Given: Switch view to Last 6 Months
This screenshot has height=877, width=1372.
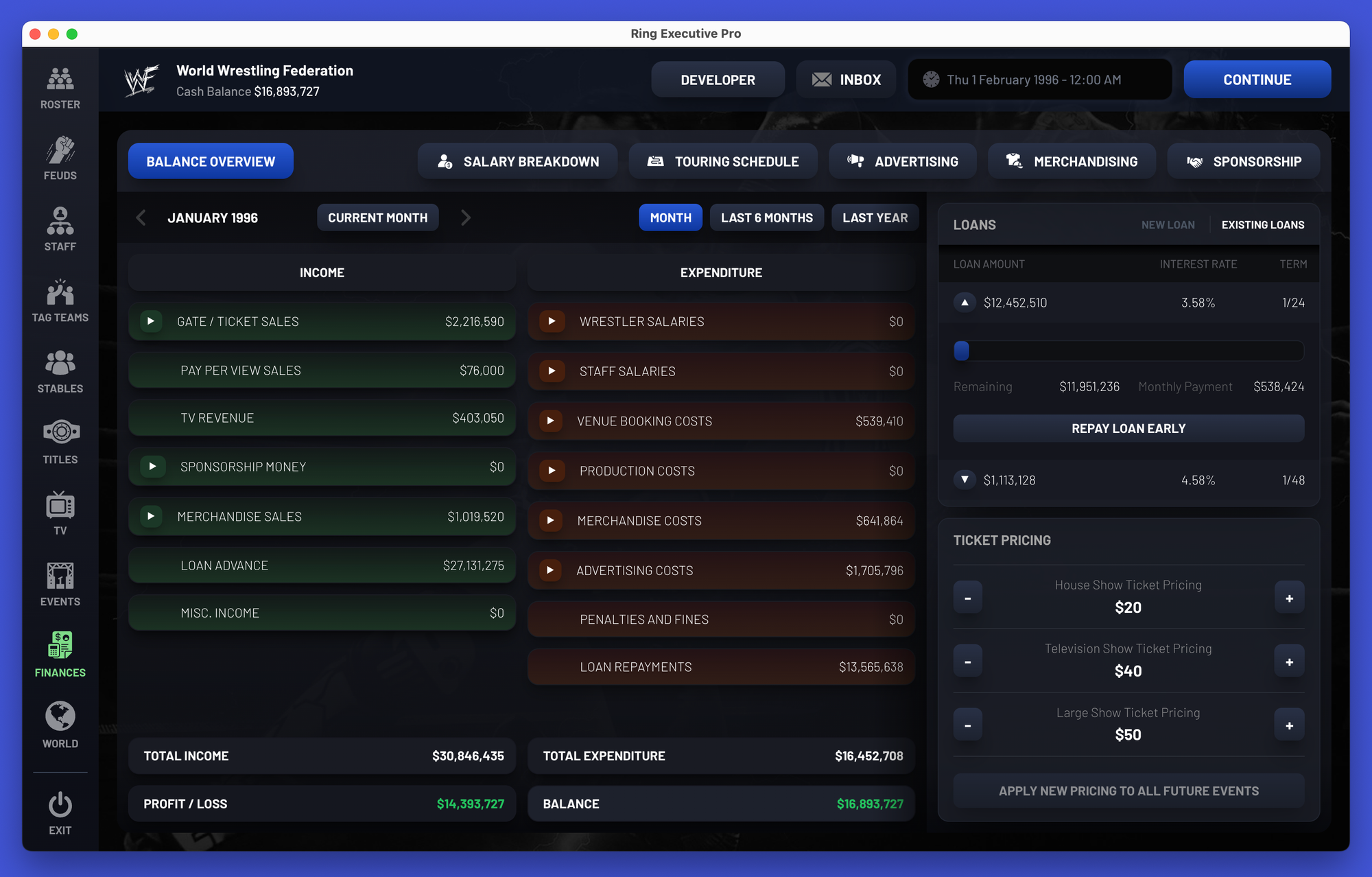Looking at the screenshot, I should tap(766, 218).
